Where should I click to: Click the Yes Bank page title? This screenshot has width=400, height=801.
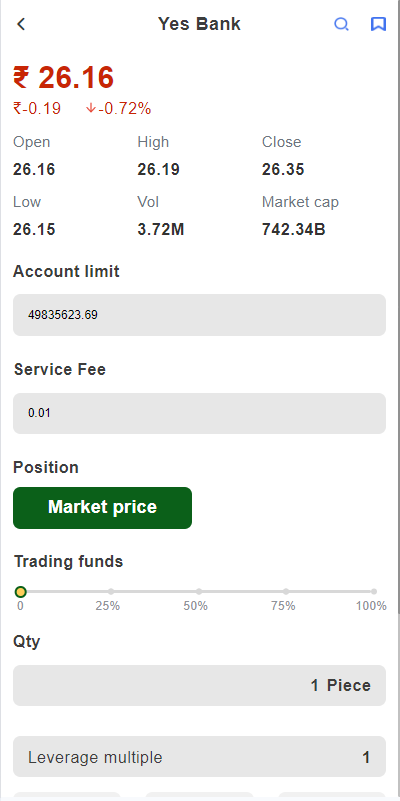tap(199, 24)
